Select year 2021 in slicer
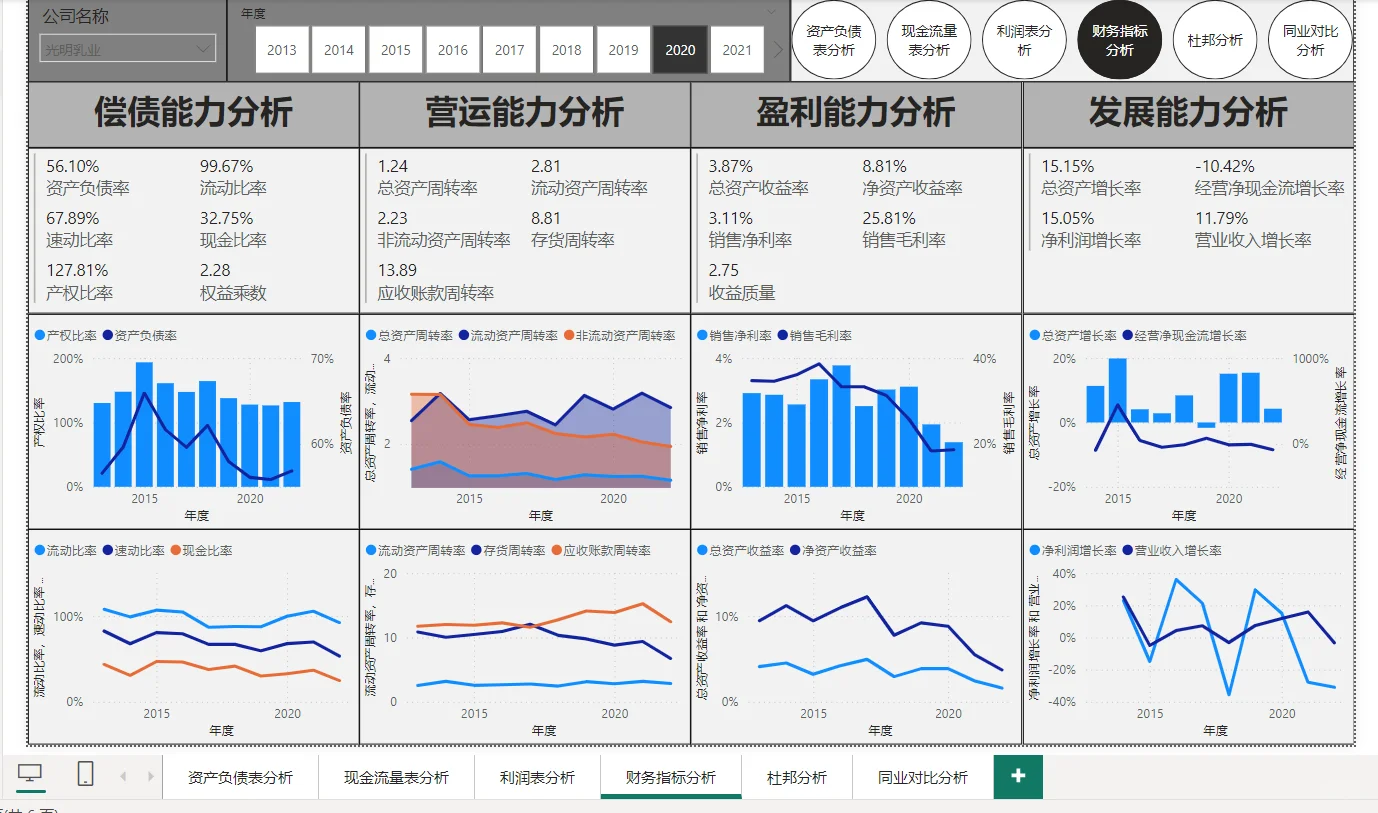The width and height of the screenshot is (1378, 813). pos(738,50)
